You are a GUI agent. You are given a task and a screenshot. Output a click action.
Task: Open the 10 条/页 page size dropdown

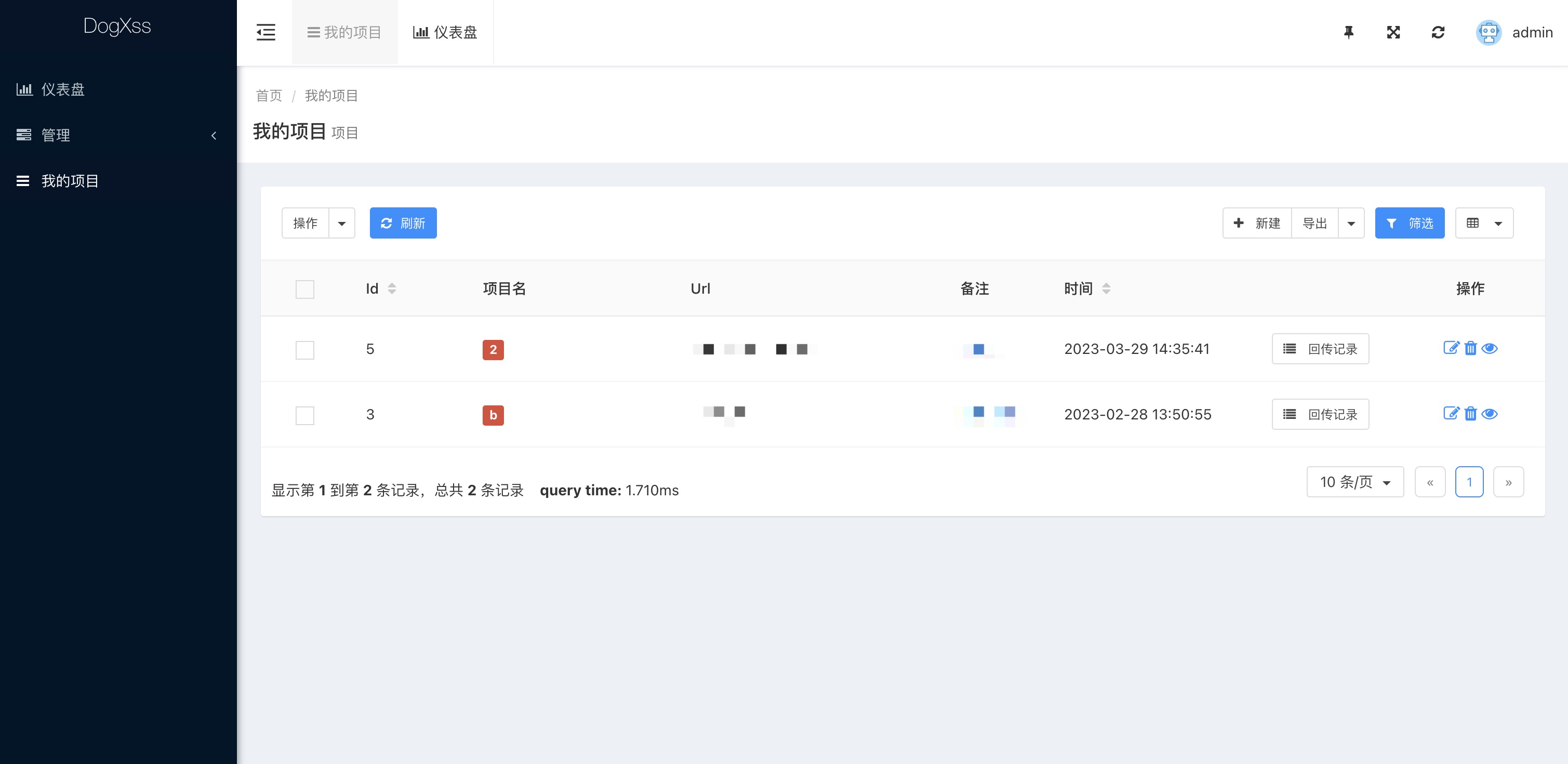(x=1355, y=482)
